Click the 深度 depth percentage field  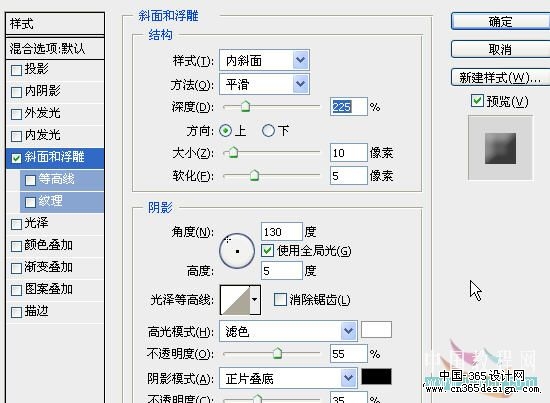point(348,107)
